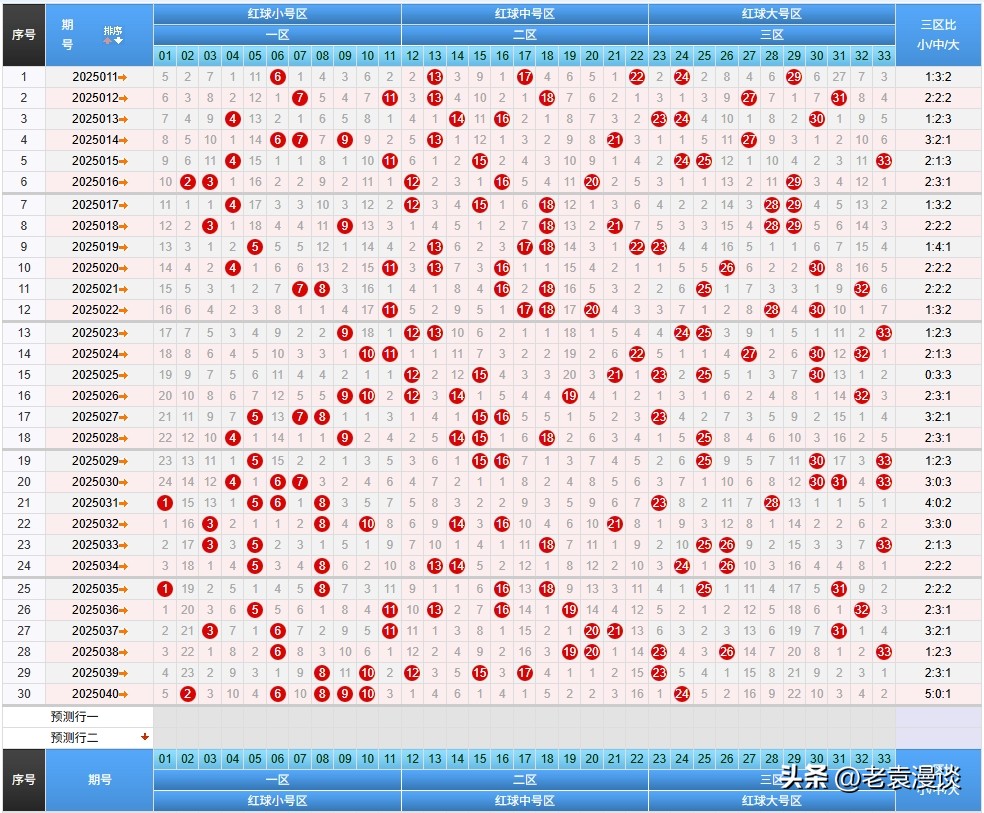Screen dimensions: 984x813
Task: Open issue number 2025030 link
Action: click(94, 482)
